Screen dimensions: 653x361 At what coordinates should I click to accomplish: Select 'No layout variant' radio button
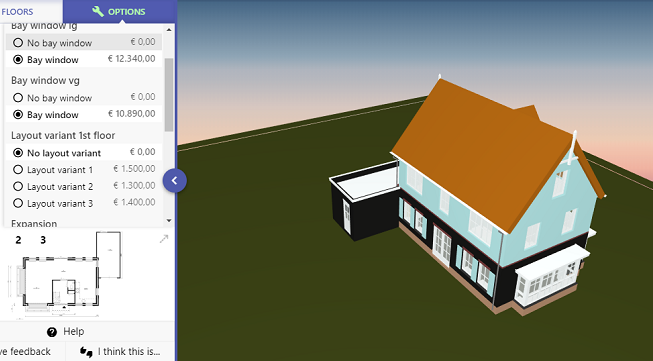coord(18,153)
